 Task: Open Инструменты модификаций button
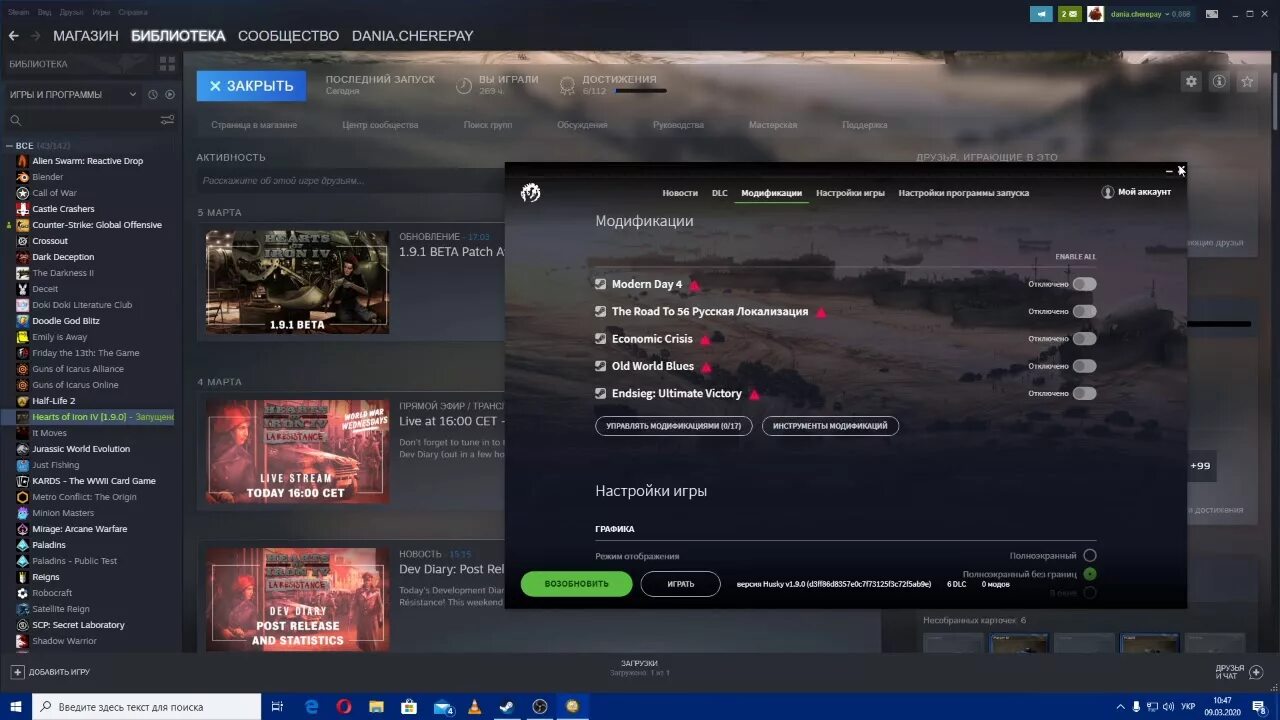[830, 426]
